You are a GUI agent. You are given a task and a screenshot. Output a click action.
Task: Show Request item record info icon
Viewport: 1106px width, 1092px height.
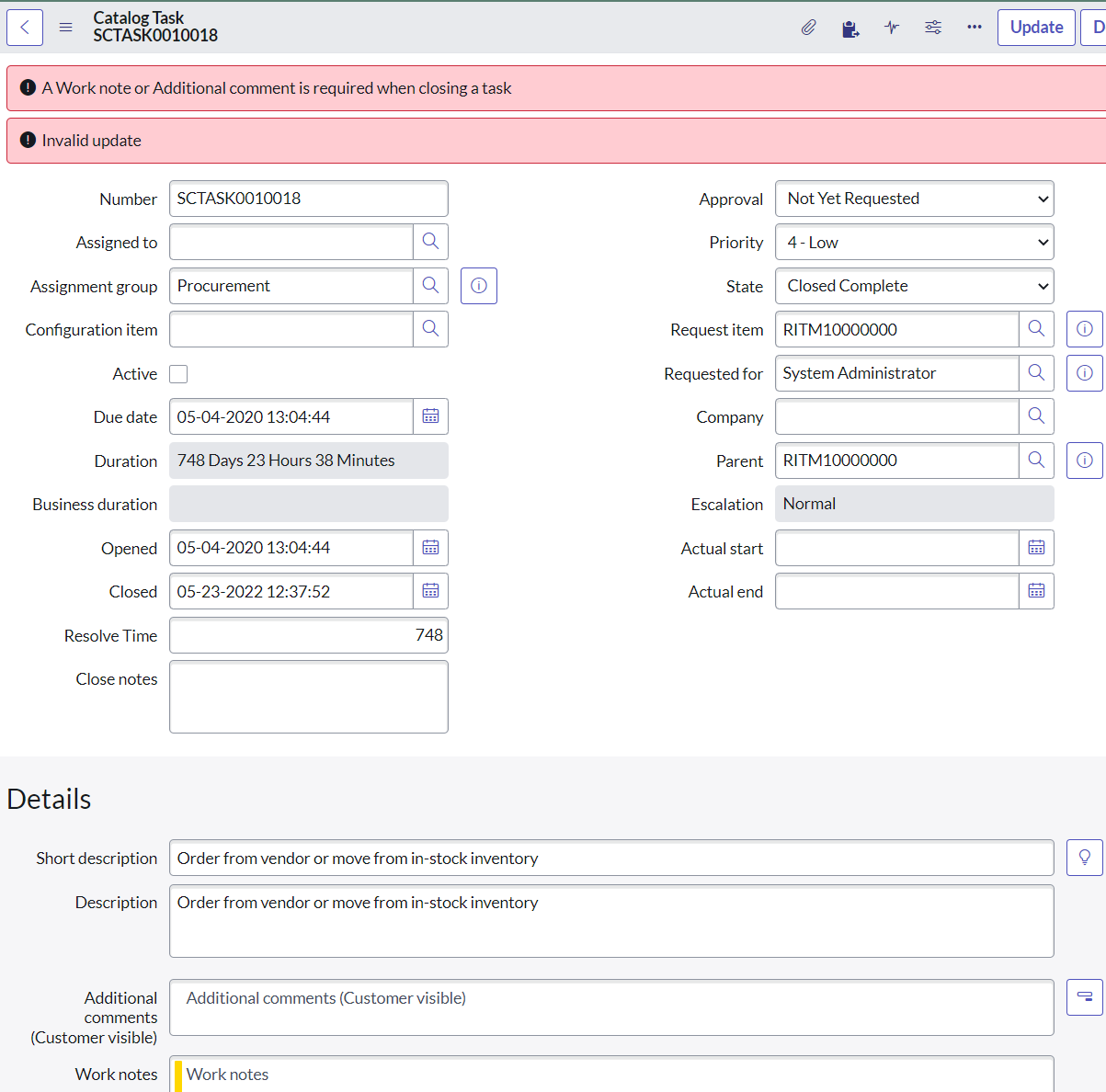pyautogui.click(x=1084, y=329)
